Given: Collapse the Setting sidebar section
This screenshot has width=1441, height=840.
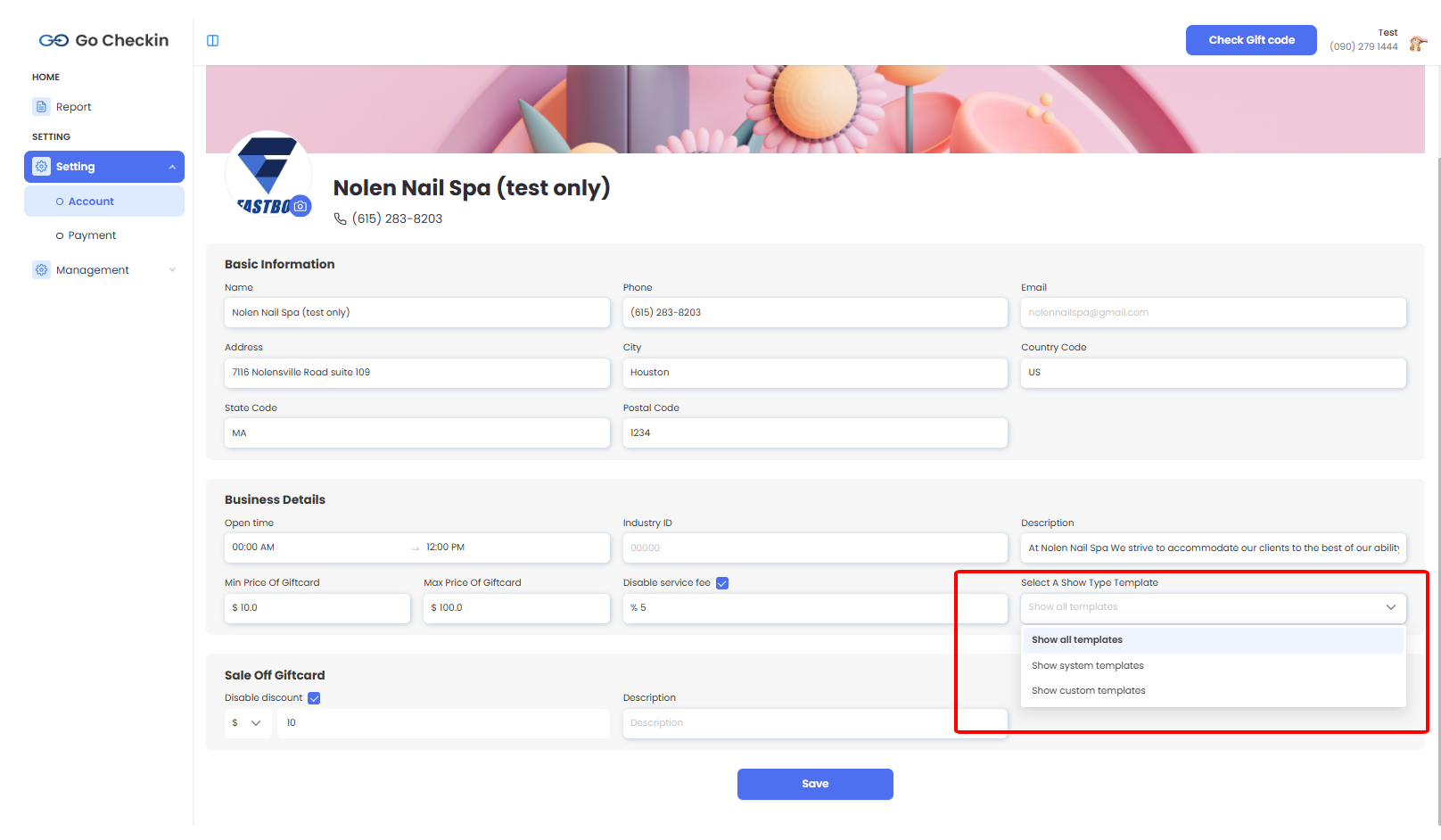Looking at the screenshot, I should pyautogui.click(x=172, y=167).
